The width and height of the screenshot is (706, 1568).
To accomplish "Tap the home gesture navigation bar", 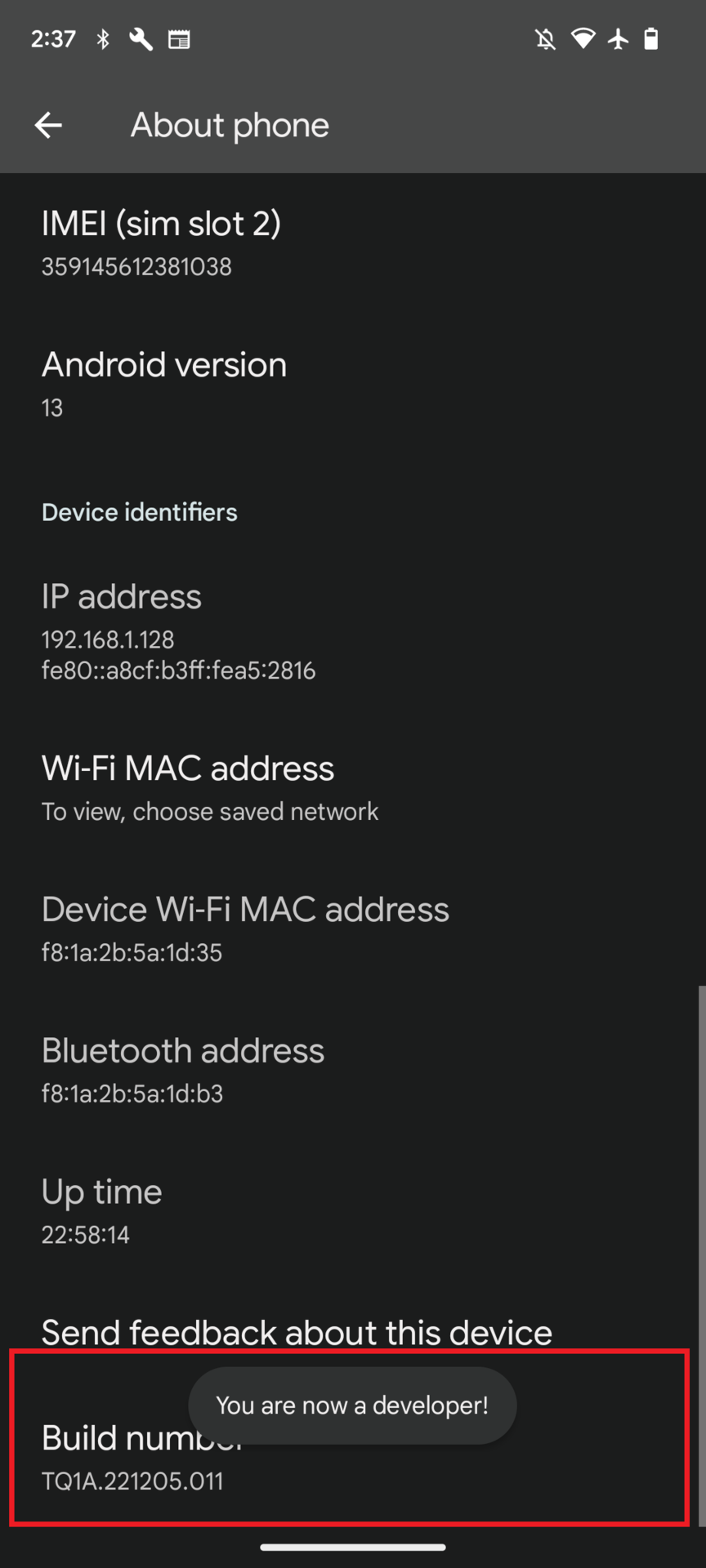I will pos(353,1547).
